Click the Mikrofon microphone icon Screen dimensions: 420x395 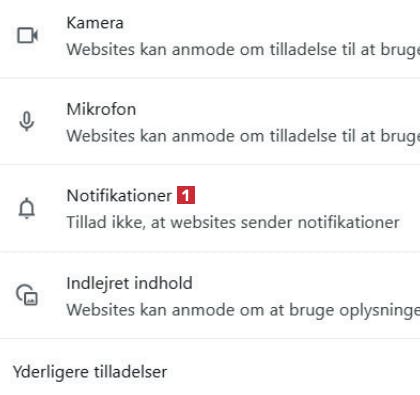coord(27,122)
